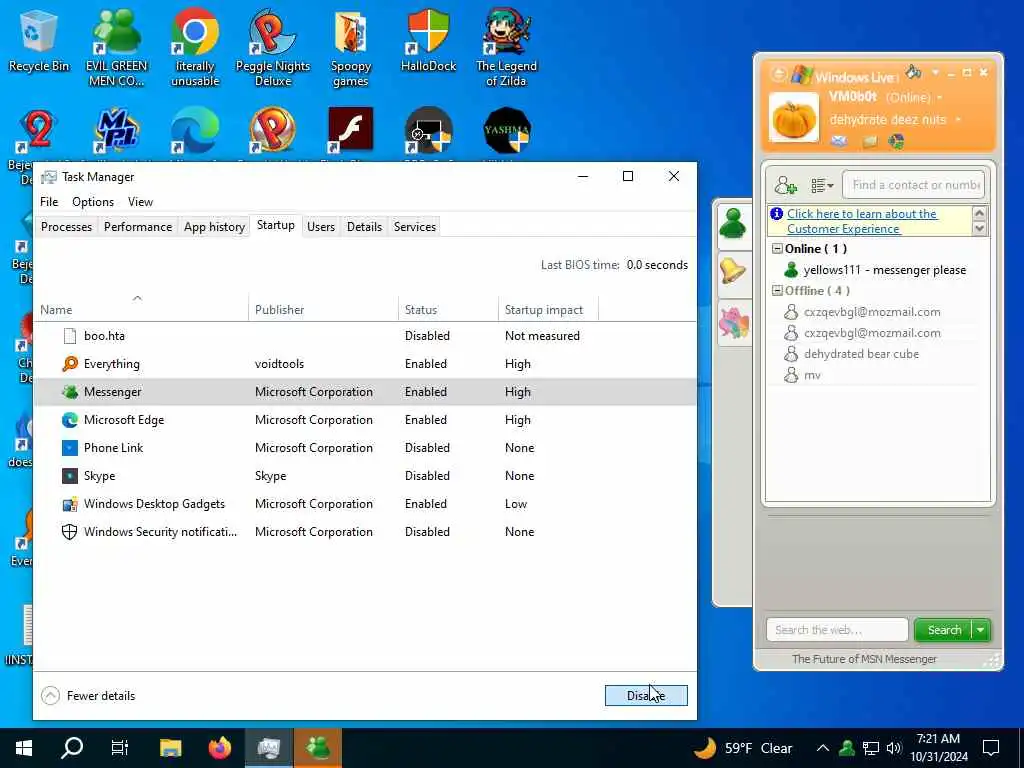The width and height of the screenshot is (1024, 768).
Task: Select the Phone Link startup entry
Action: [x=364, y=448]
